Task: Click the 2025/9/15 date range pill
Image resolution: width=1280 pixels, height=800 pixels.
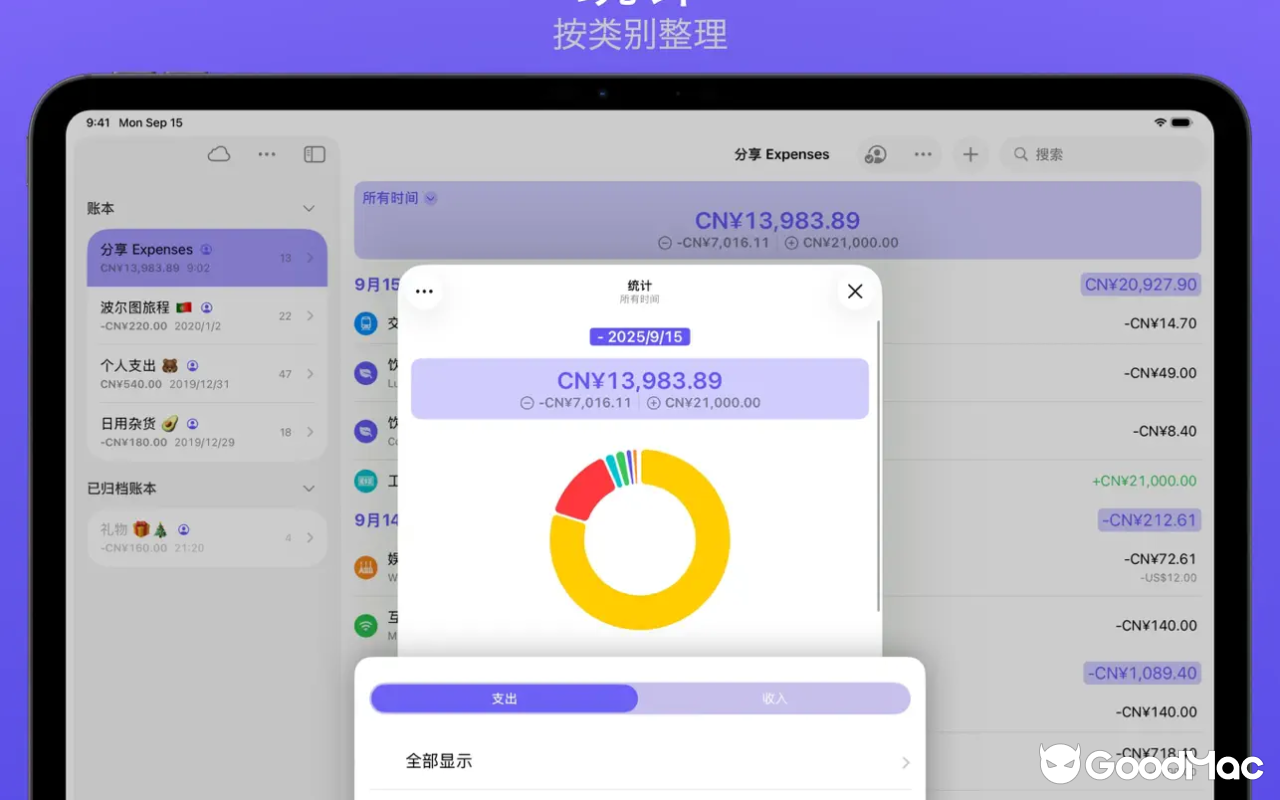Action: click(x=640, y=337)
